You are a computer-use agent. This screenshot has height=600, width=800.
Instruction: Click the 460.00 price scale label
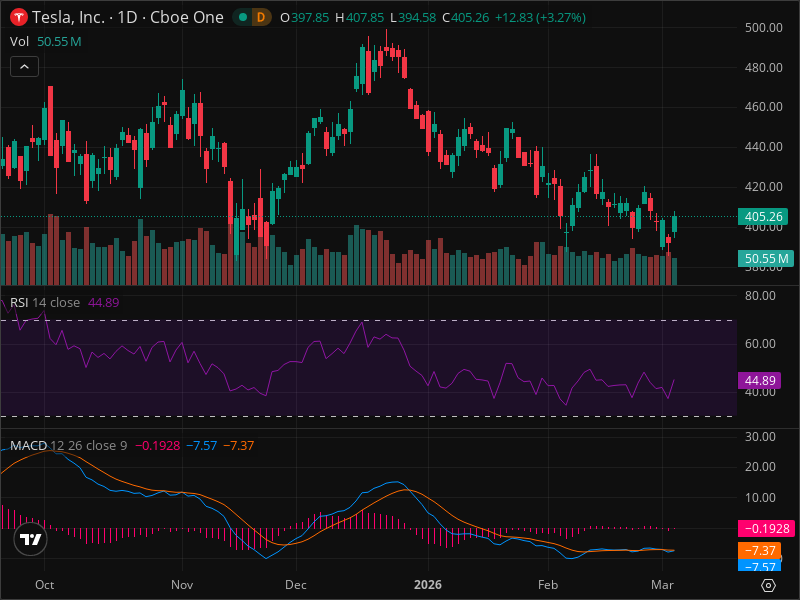click(x=763, y=107)
